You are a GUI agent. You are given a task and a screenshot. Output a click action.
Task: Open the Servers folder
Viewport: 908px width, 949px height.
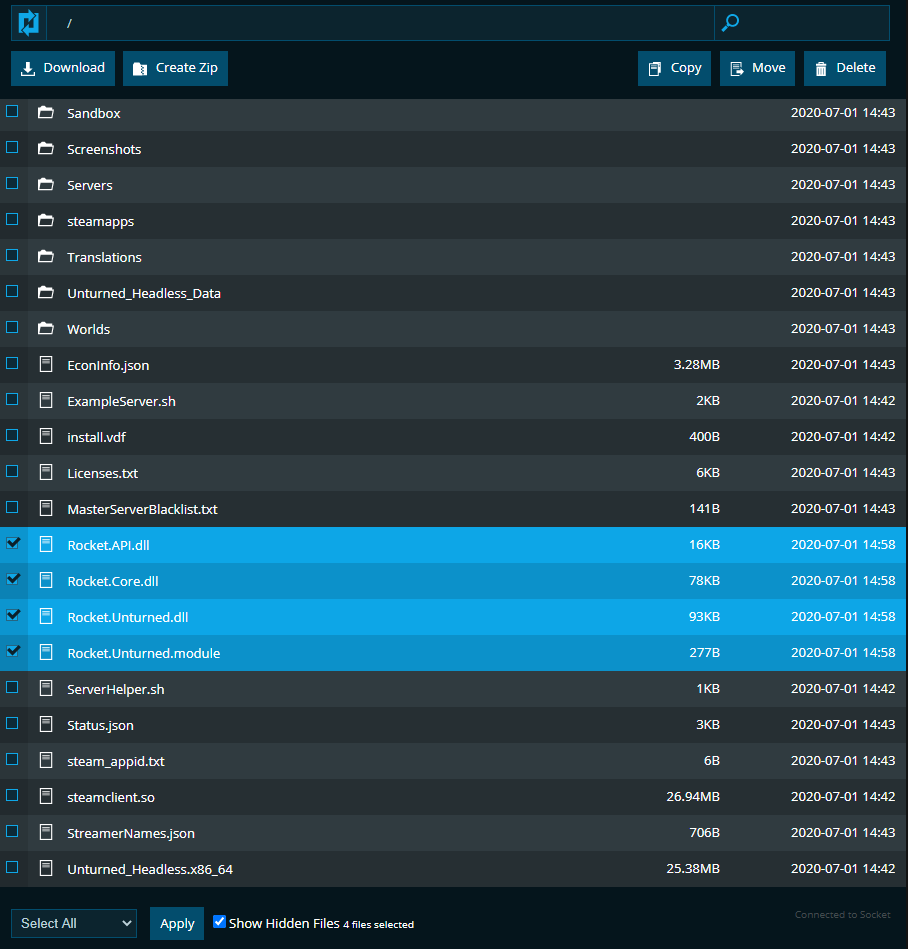[90, 185]
